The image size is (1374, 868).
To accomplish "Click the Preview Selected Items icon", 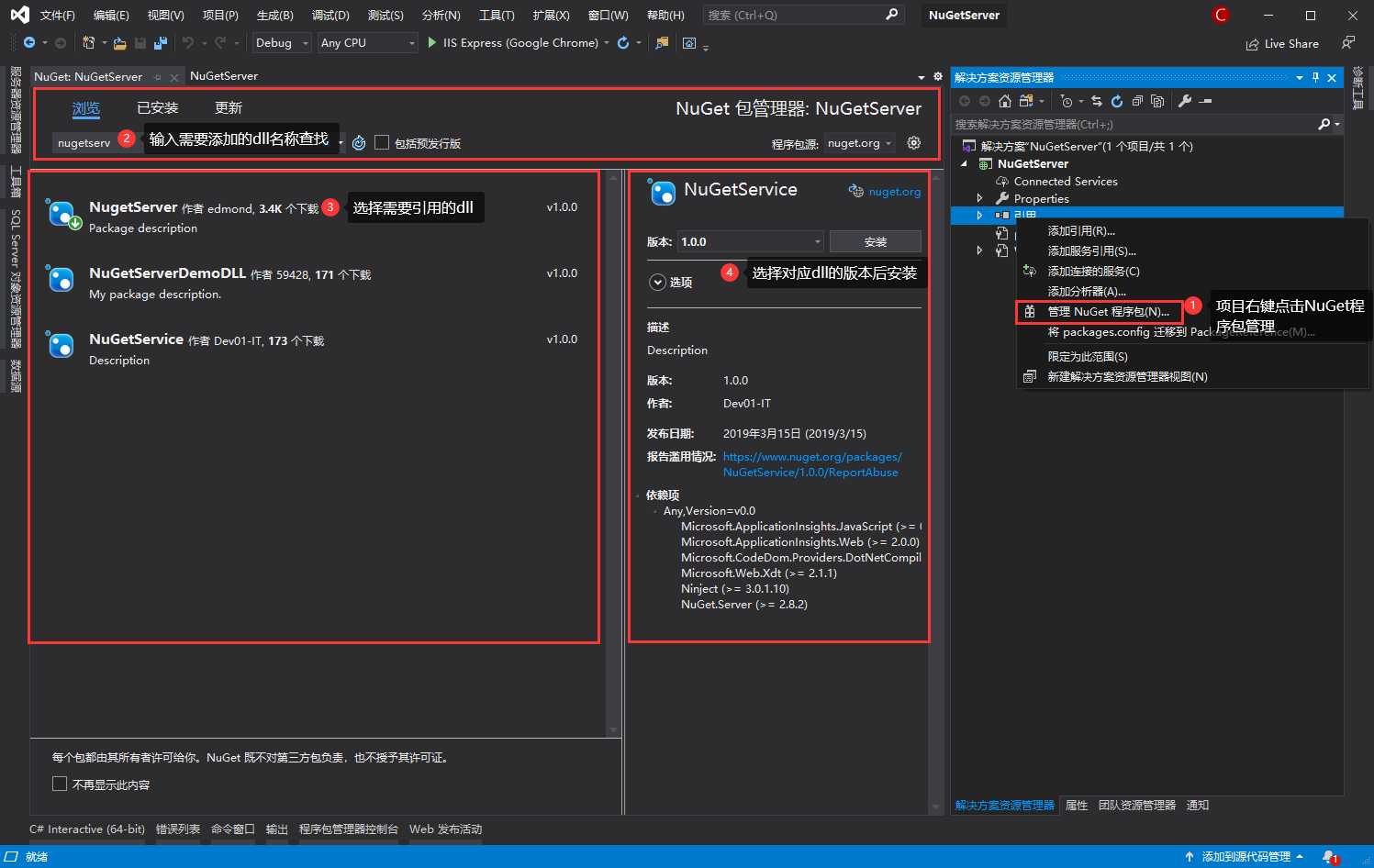I will pyautogui.click(x=1206, y=101).
